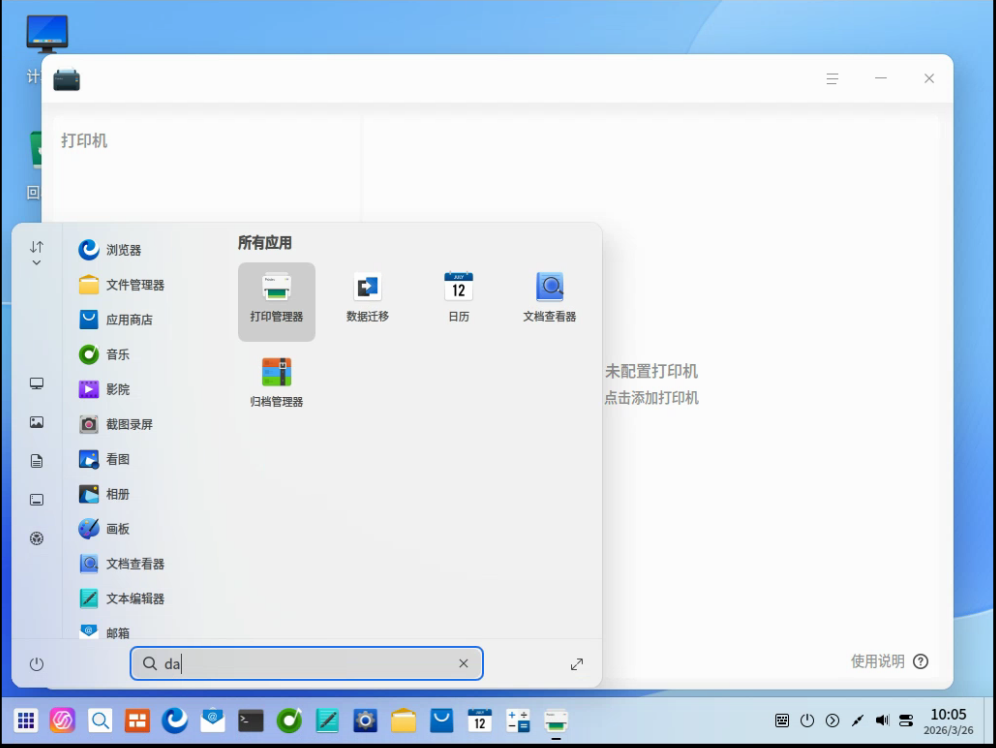The image size is (996, 748).
Task: Open computer shortcut in launcher sidebar
Action: pos(37,384)
